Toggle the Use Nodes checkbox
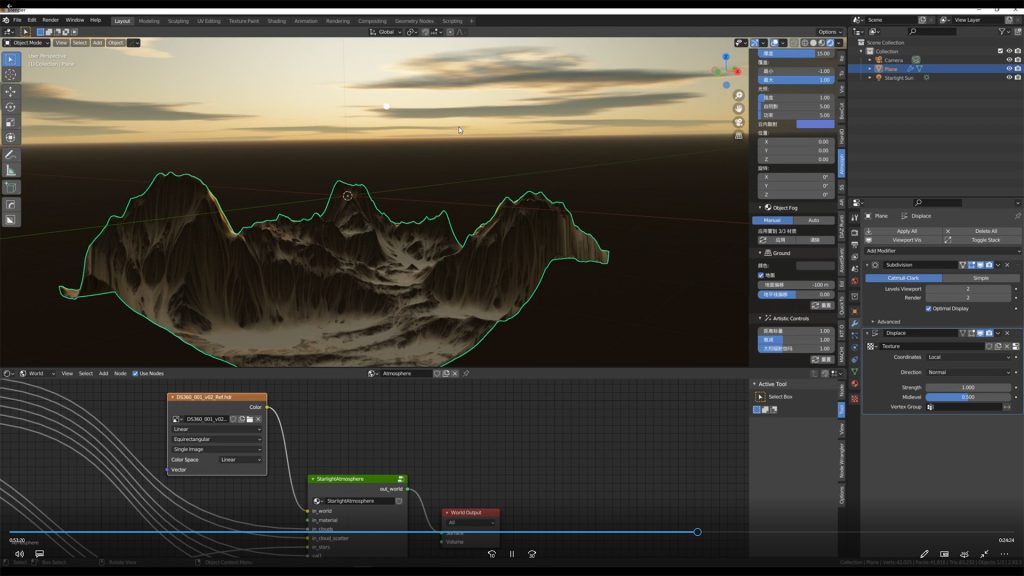This screenshot has height=576, width=1024. pyautogui.click(x=136, y=373)
